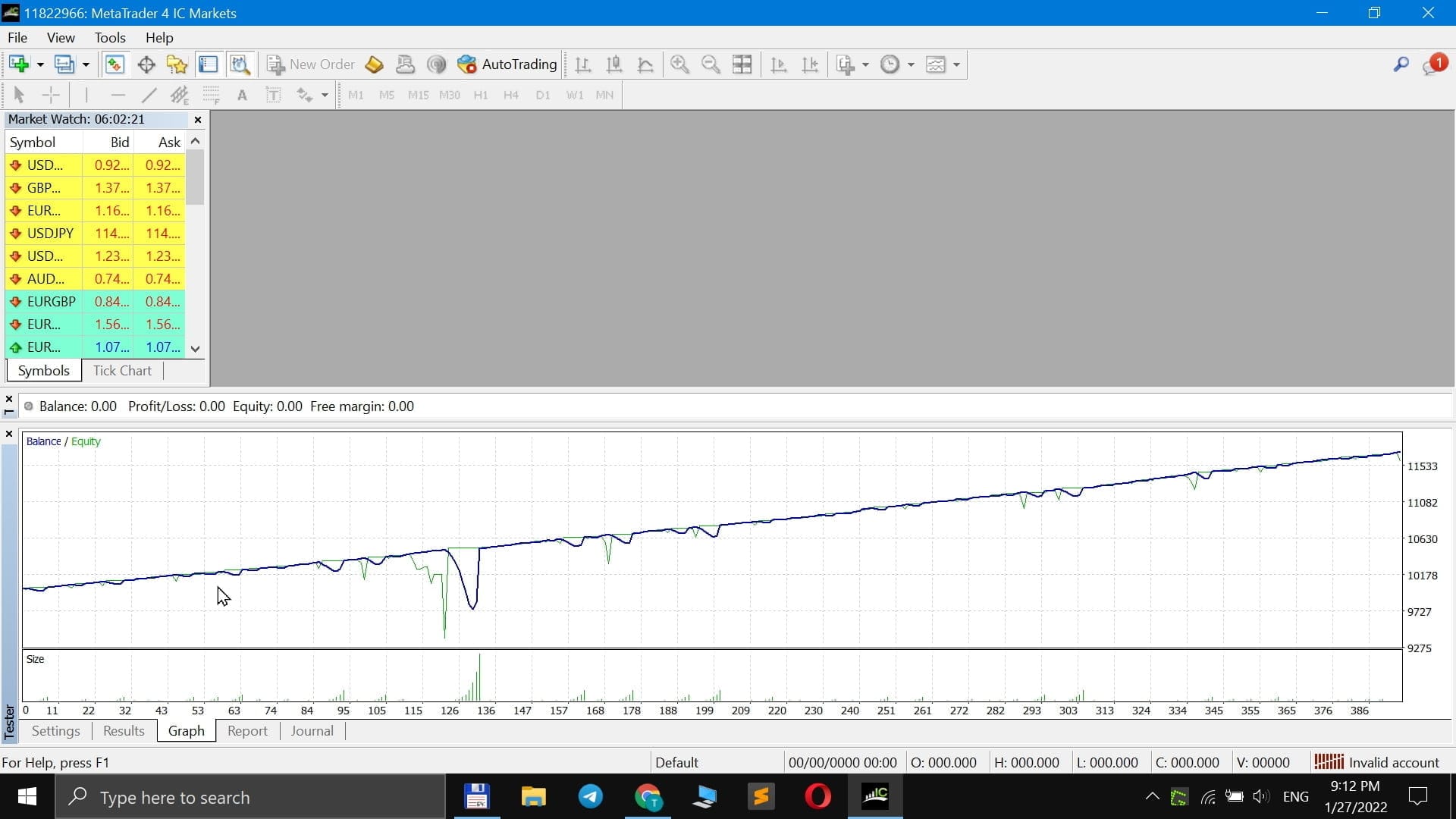
Task: Open the chat notifications icon
Action: click(1432, 64)
